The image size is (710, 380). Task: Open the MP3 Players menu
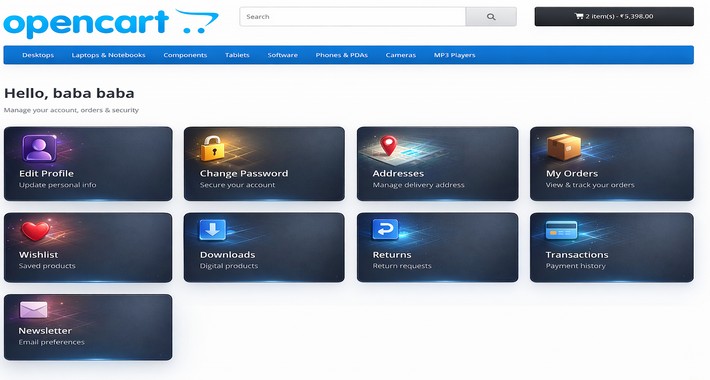(455, 55)
